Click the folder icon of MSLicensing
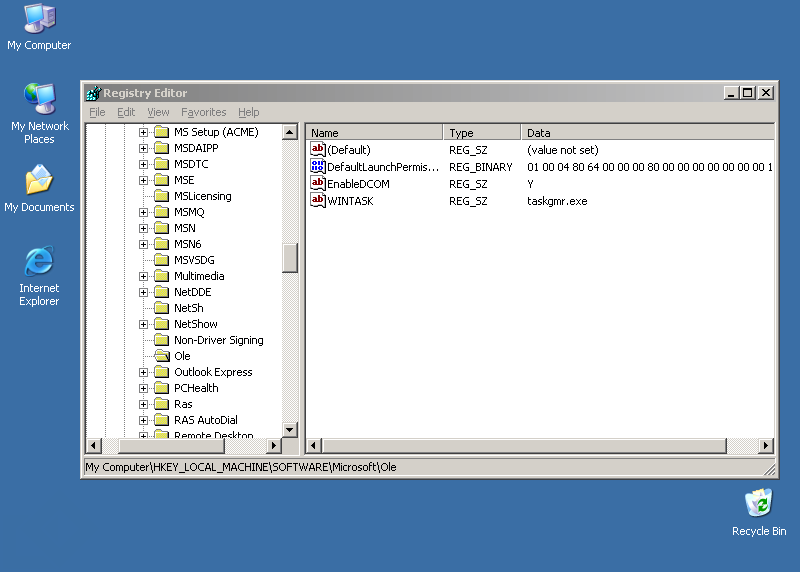 coord(162,196)
